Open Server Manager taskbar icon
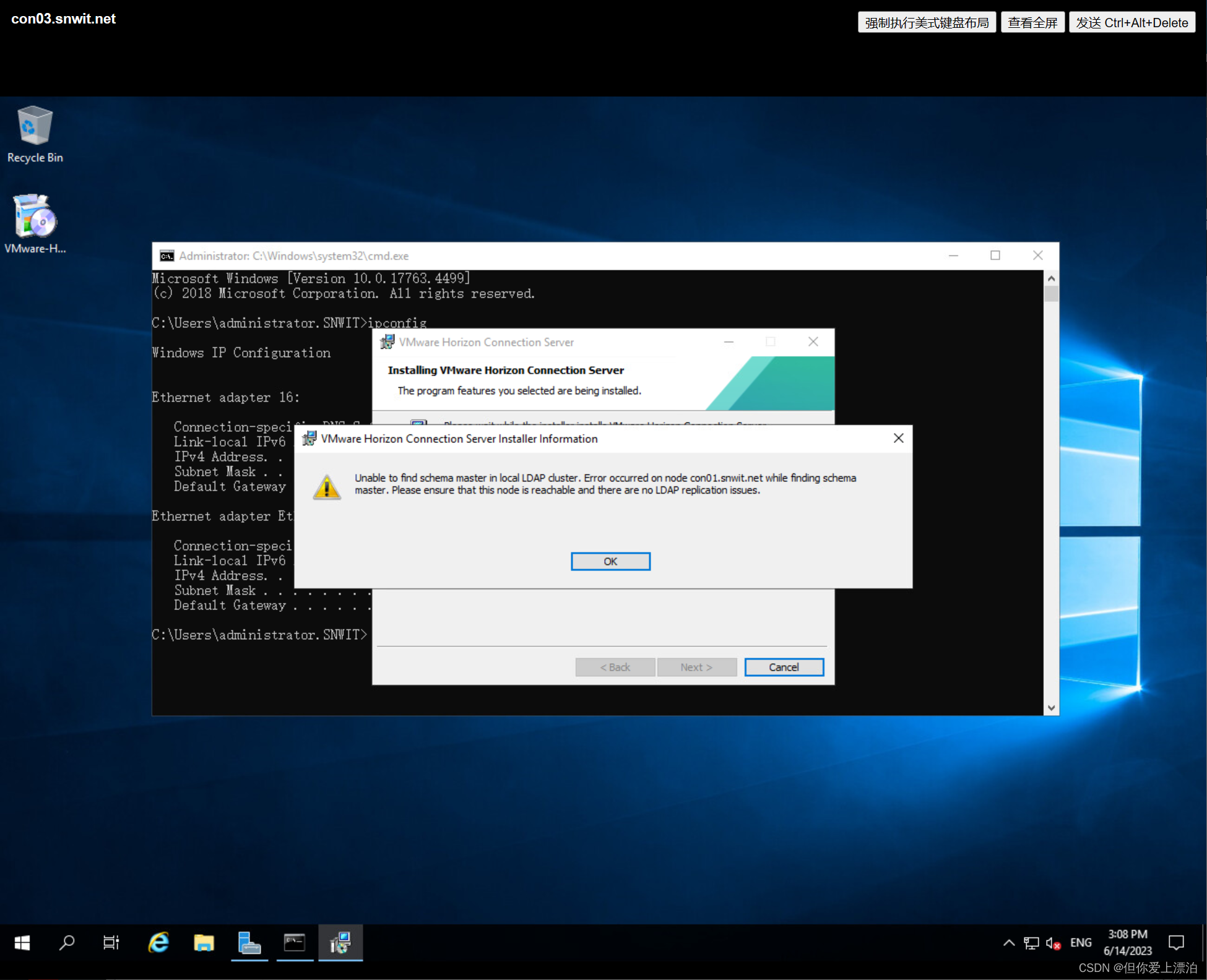1207x980 pixels. pos(249,943)
